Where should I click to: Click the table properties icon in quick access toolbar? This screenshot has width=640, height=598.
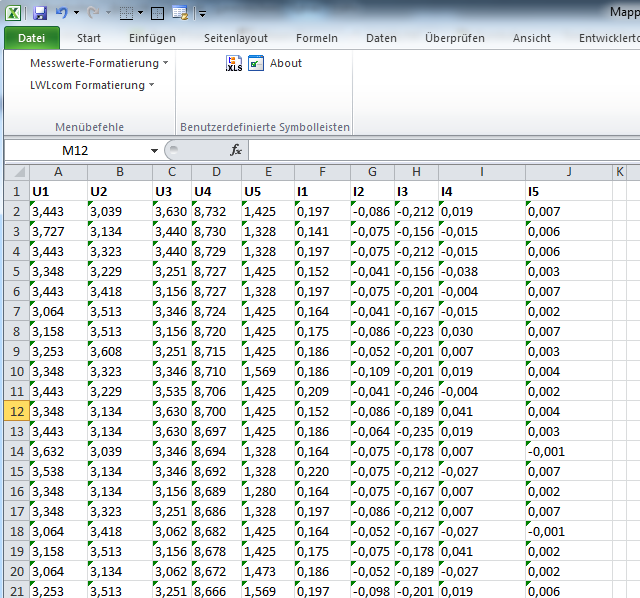[180, 13]
